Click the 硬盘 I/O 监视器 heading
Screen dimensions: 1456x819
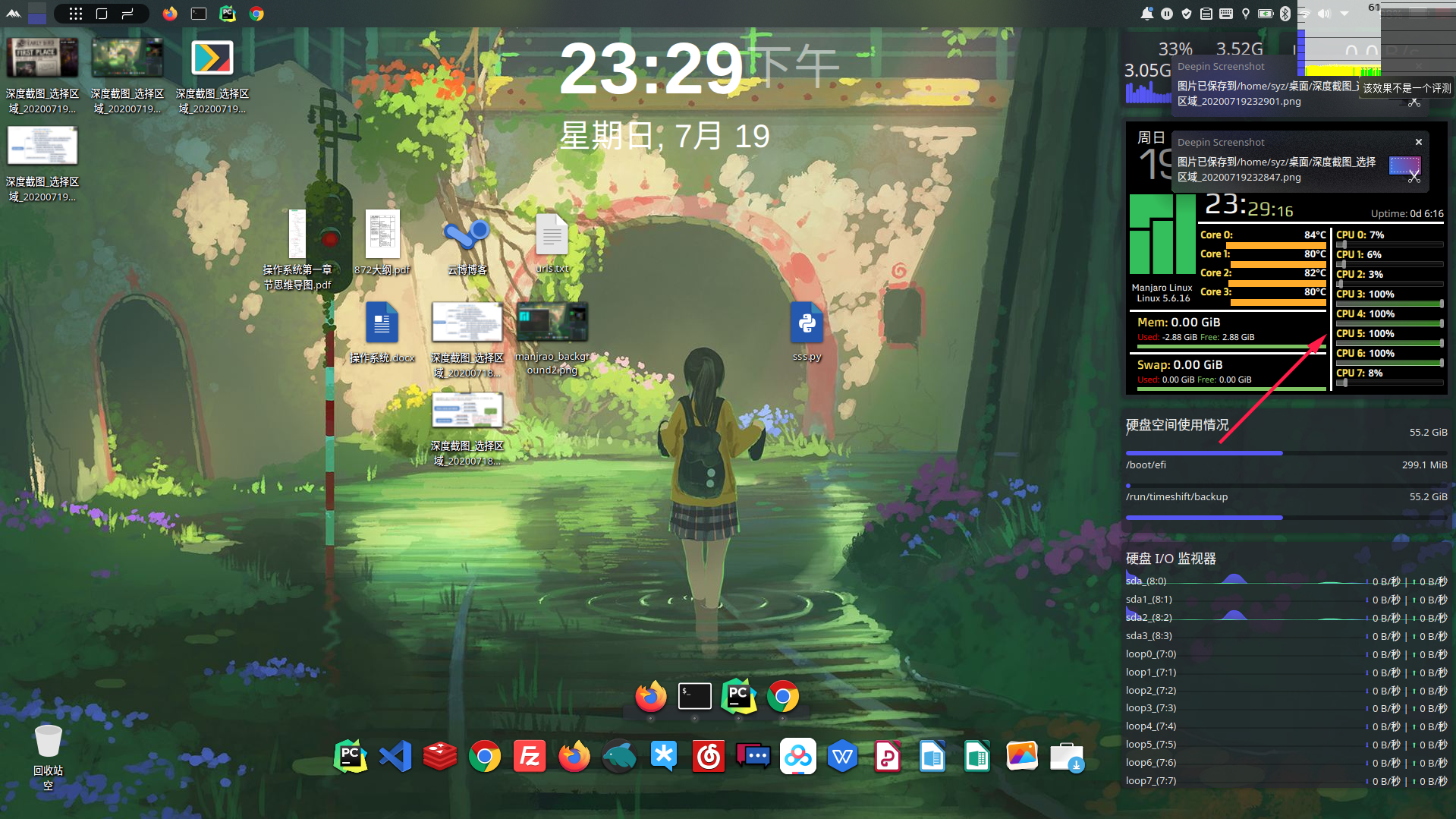[1171, 559]
